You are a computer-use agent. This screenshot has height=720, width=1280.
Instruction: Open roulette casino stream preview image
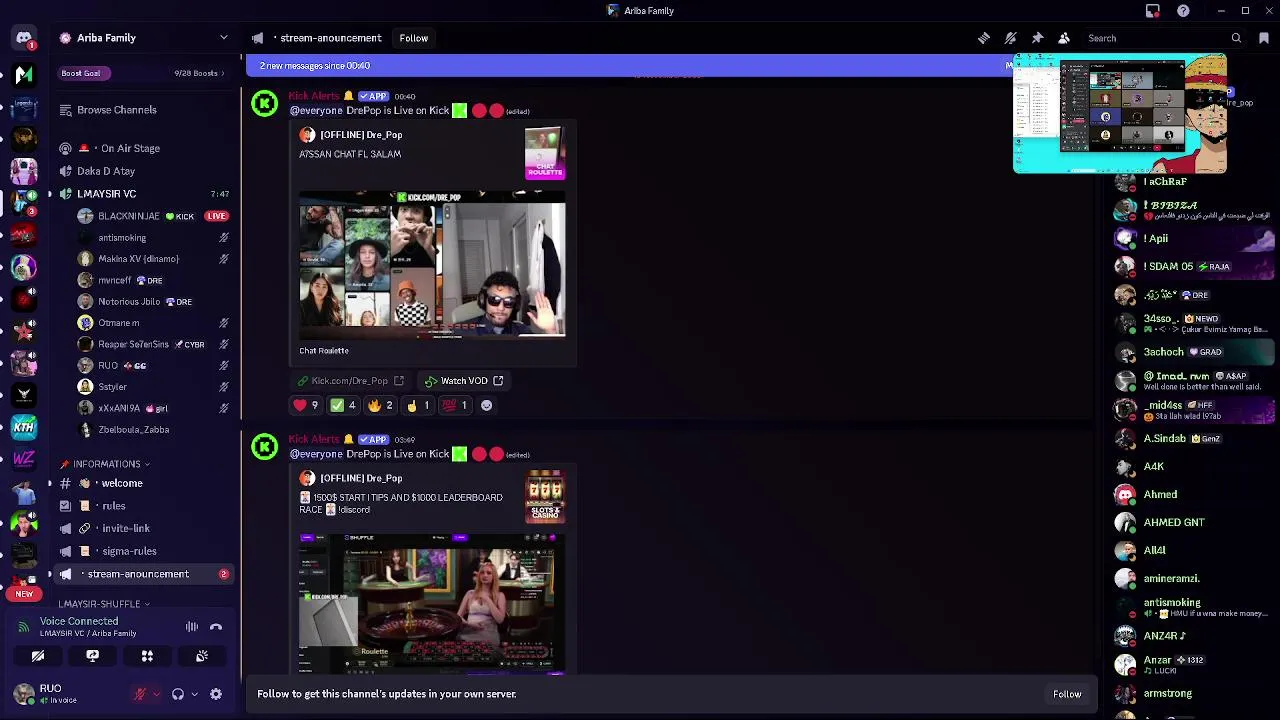[432, 604]
